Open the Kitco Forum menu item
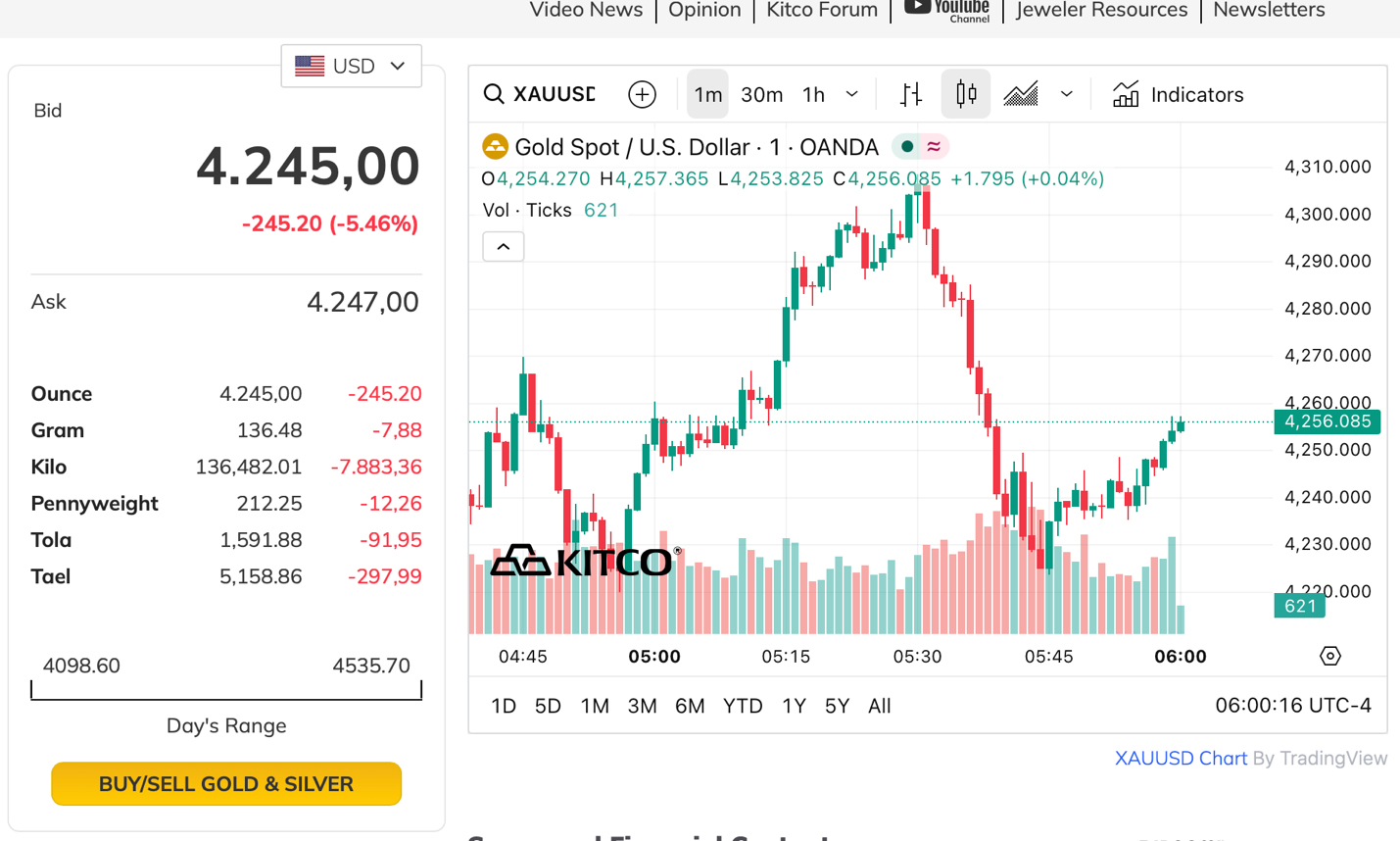Viewport: 1400px width, 841px height. point(821,10)
